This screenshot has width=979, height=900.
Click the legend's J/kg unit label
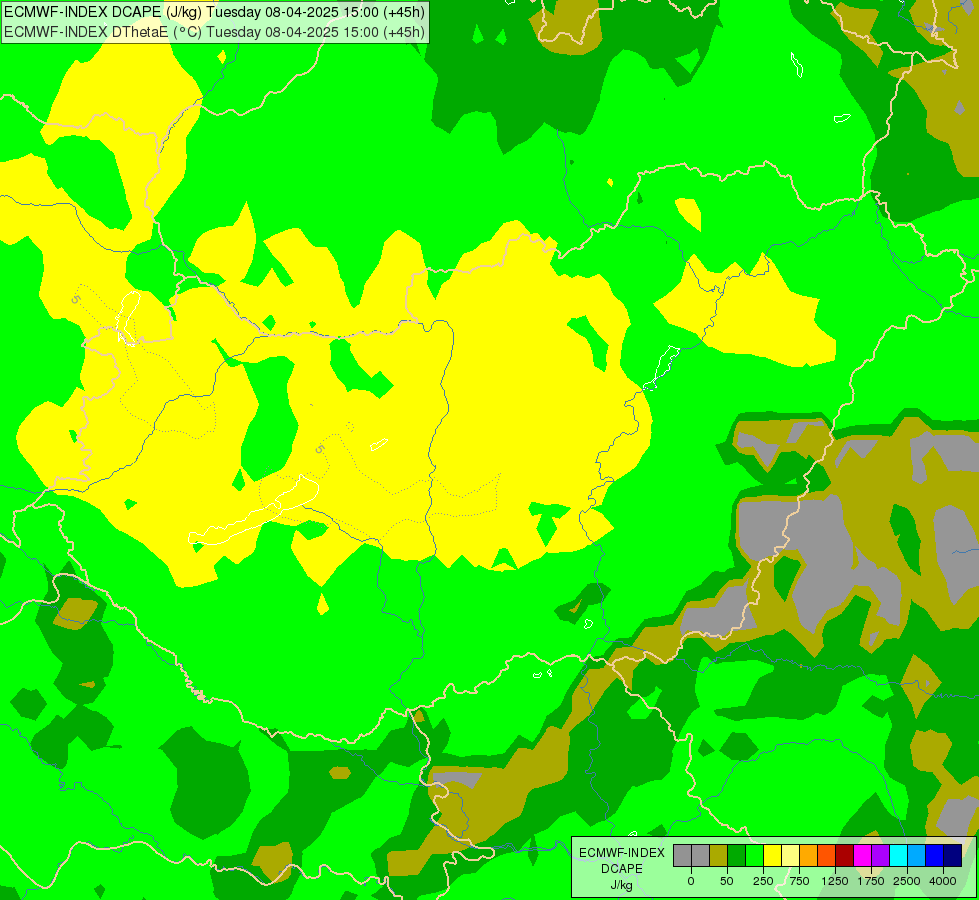pos(621,886)
